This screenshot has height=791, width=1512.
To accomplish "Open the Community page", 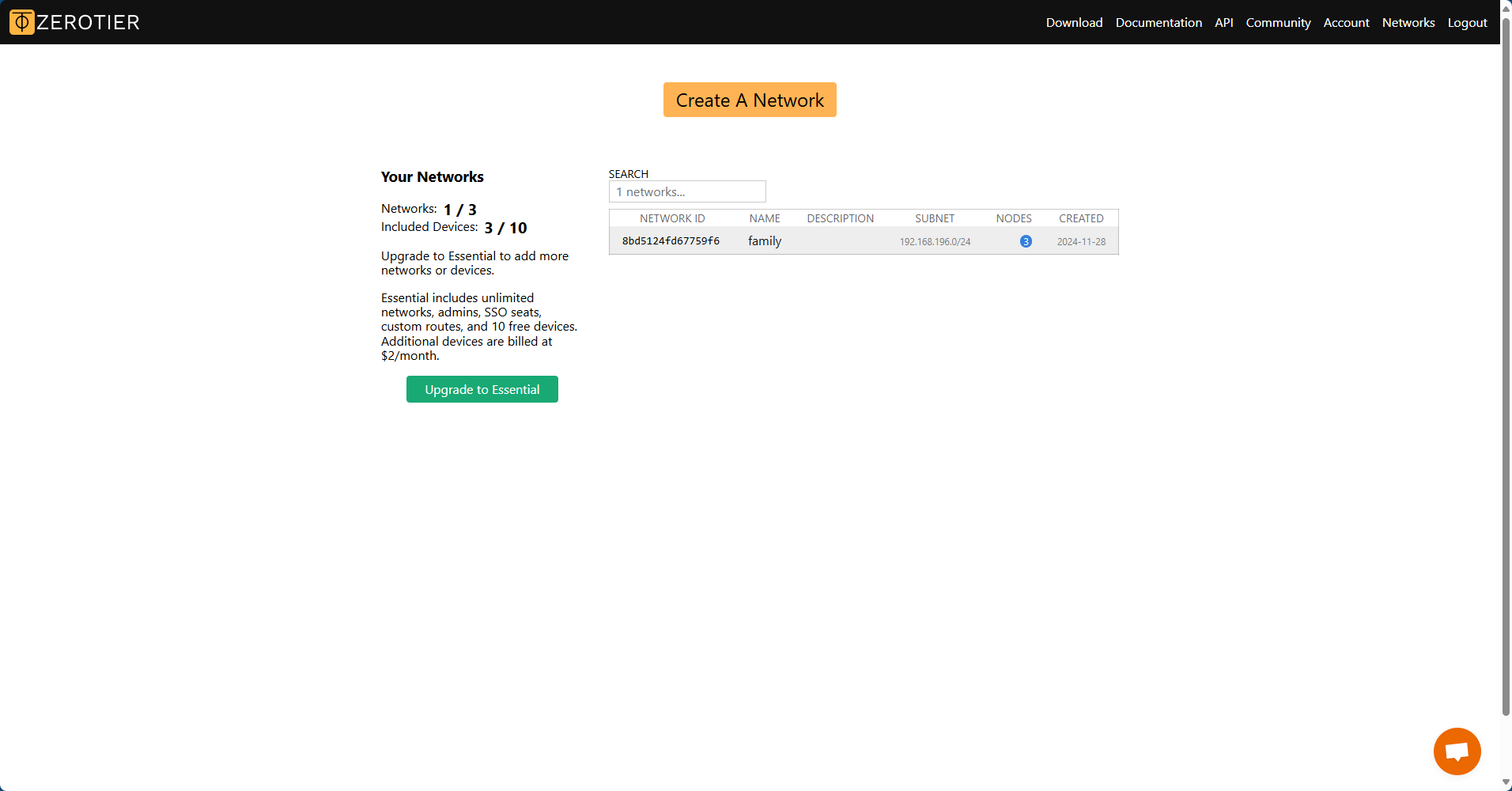I will point(1278,22).
